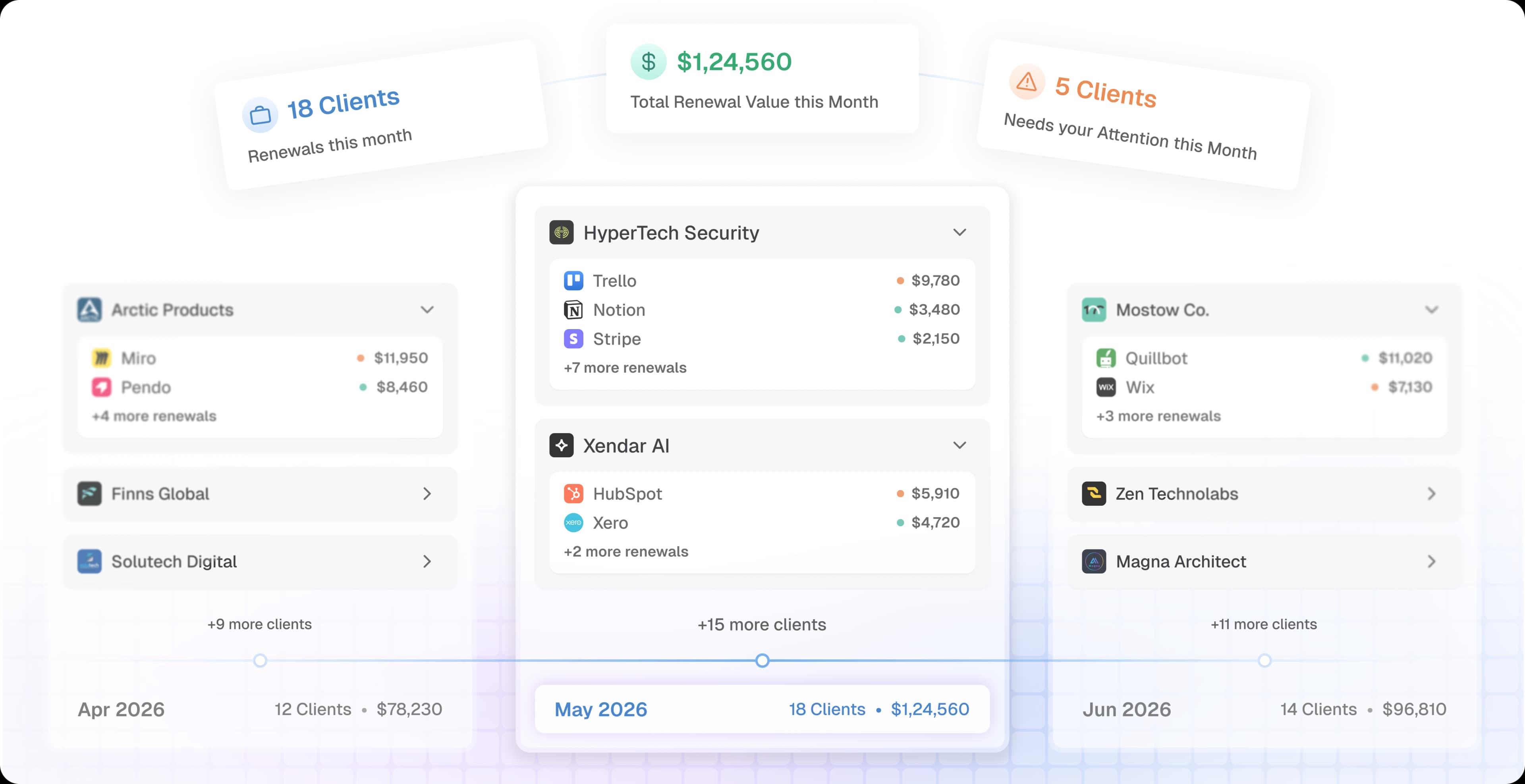Click the Mostow Co. logo icon
1525x784 pixels.
coord(1094,310)
